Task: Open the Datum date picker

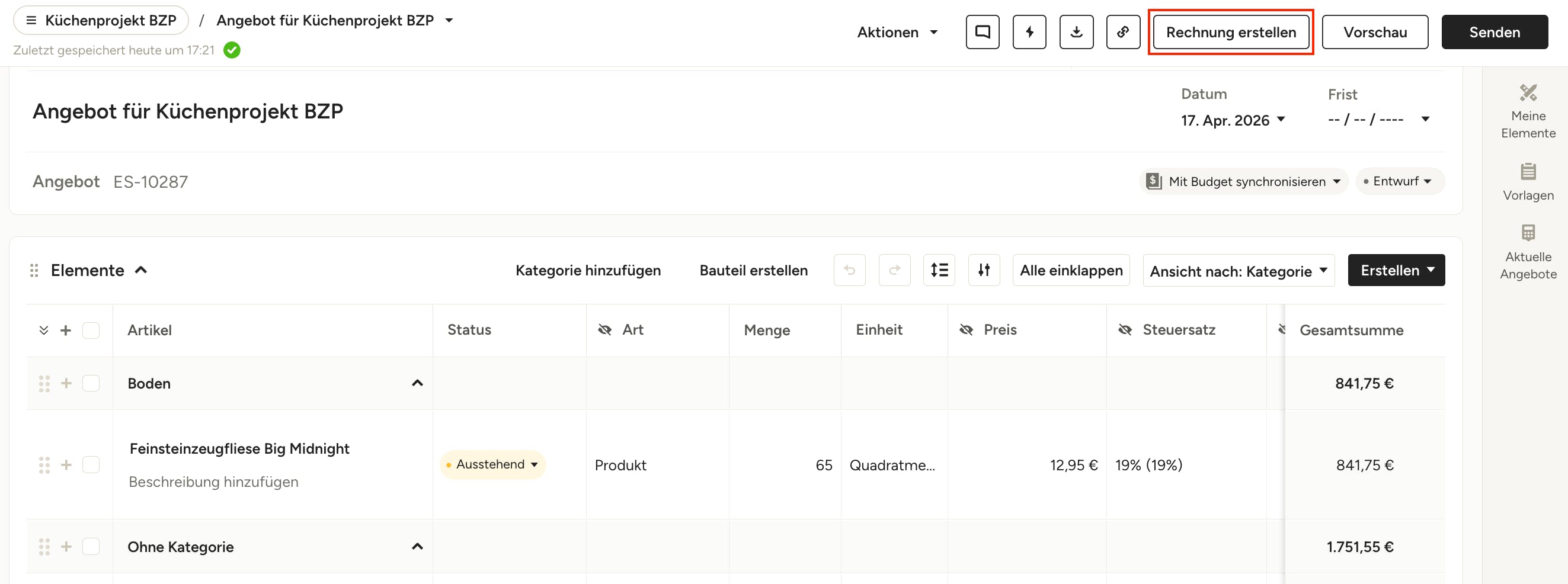Action: pyautogui.click(x=1233, y=120)
